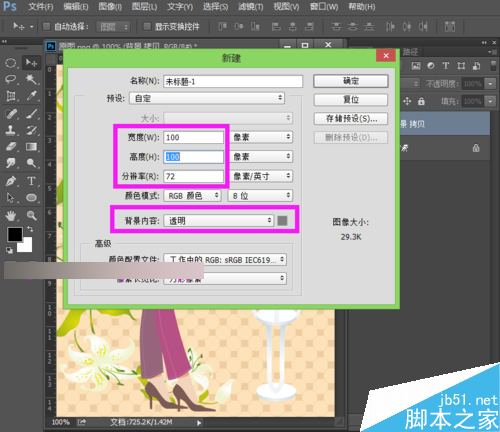Select the Path Selection tool
The image size is (500, 432).
pos(11,198)
